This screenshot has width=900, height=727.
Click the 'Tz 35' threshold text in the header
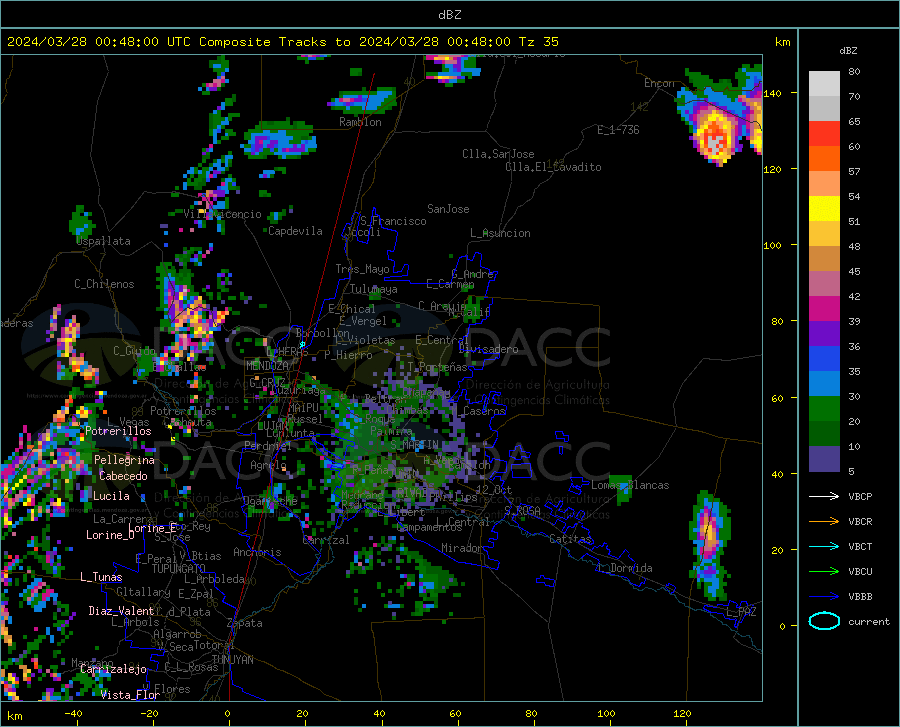point(538,41)
